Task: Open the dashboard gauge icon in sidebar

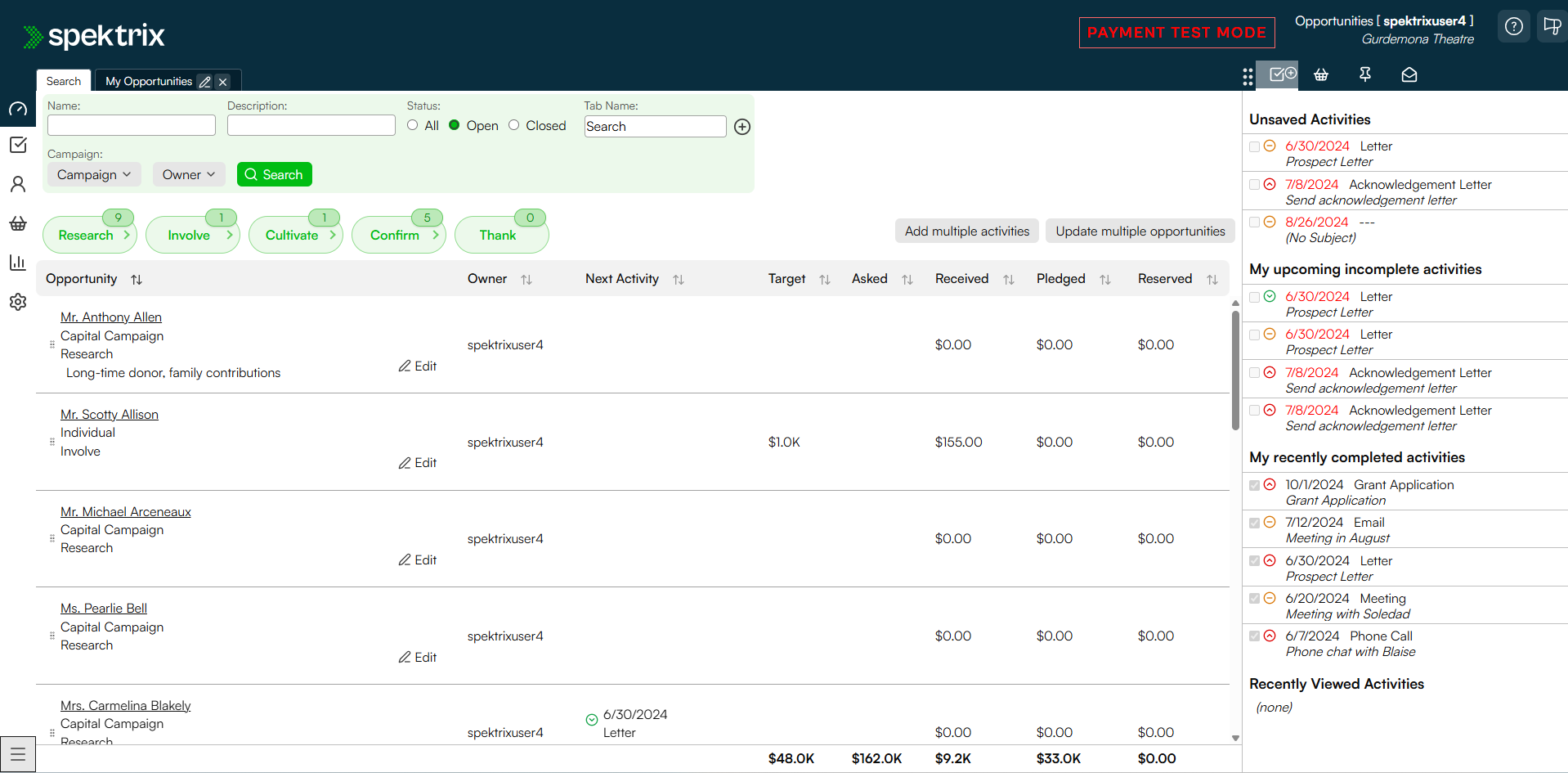Action: pyautogui.click(x=18, y=109)
